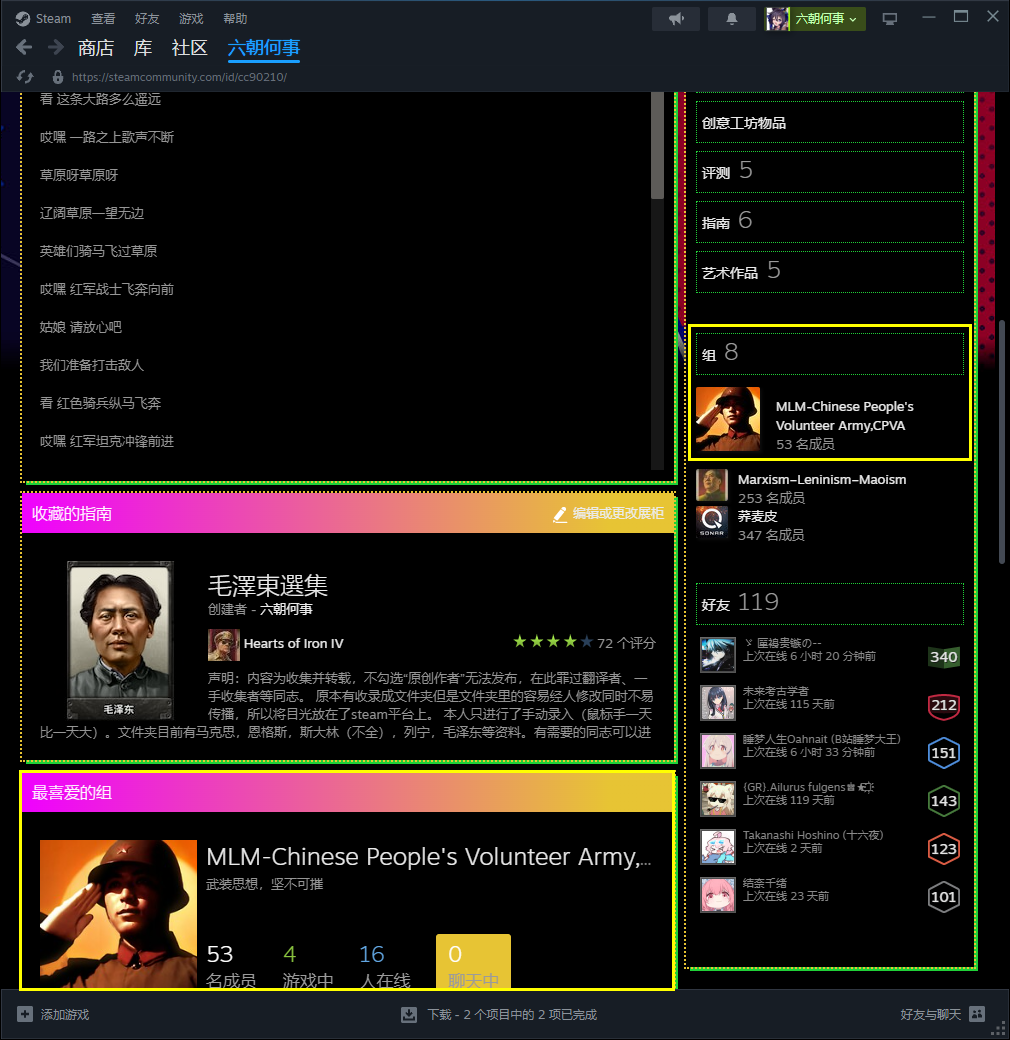Screen dimensions: 1010x1040
Task: Click the MLM-Chinese People's Volunteer Army sidebar link
Action: click(x=844, y=416)
